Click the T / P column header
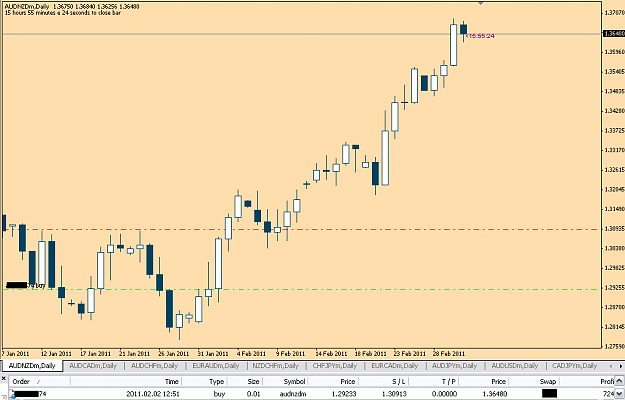Screen dimensions: 625x400 (x=434, y=381)
